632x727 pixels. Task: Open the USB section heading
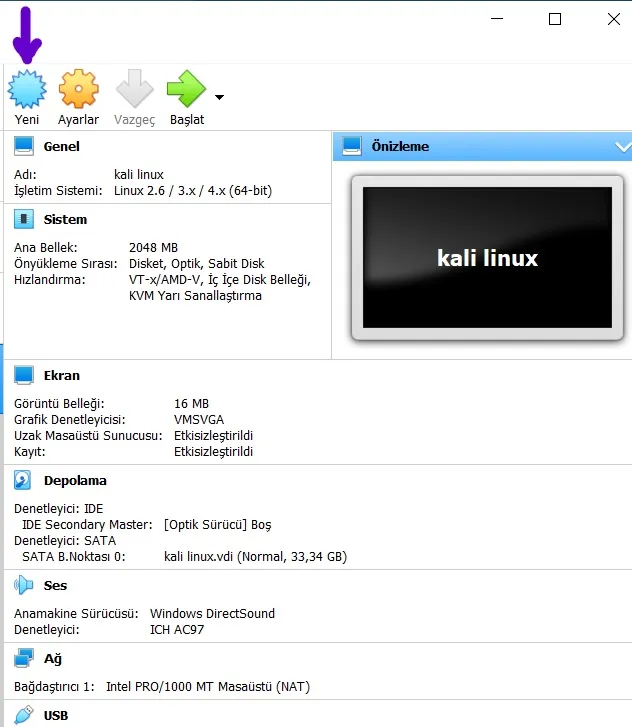pyautogui.click(x=56, y=715)
